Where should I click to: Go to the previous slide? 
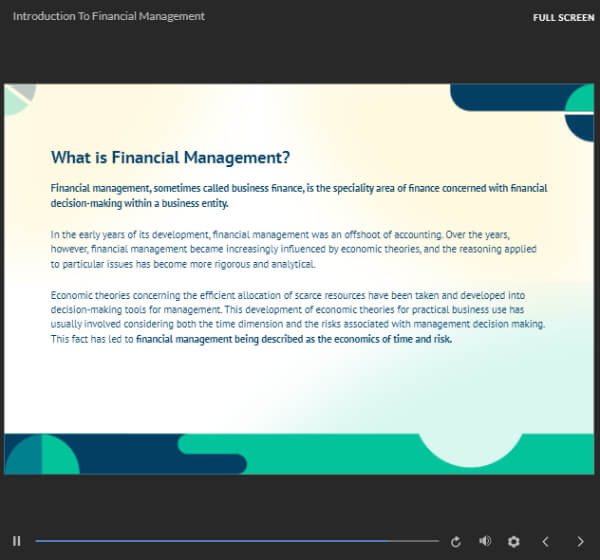point(545,541)
